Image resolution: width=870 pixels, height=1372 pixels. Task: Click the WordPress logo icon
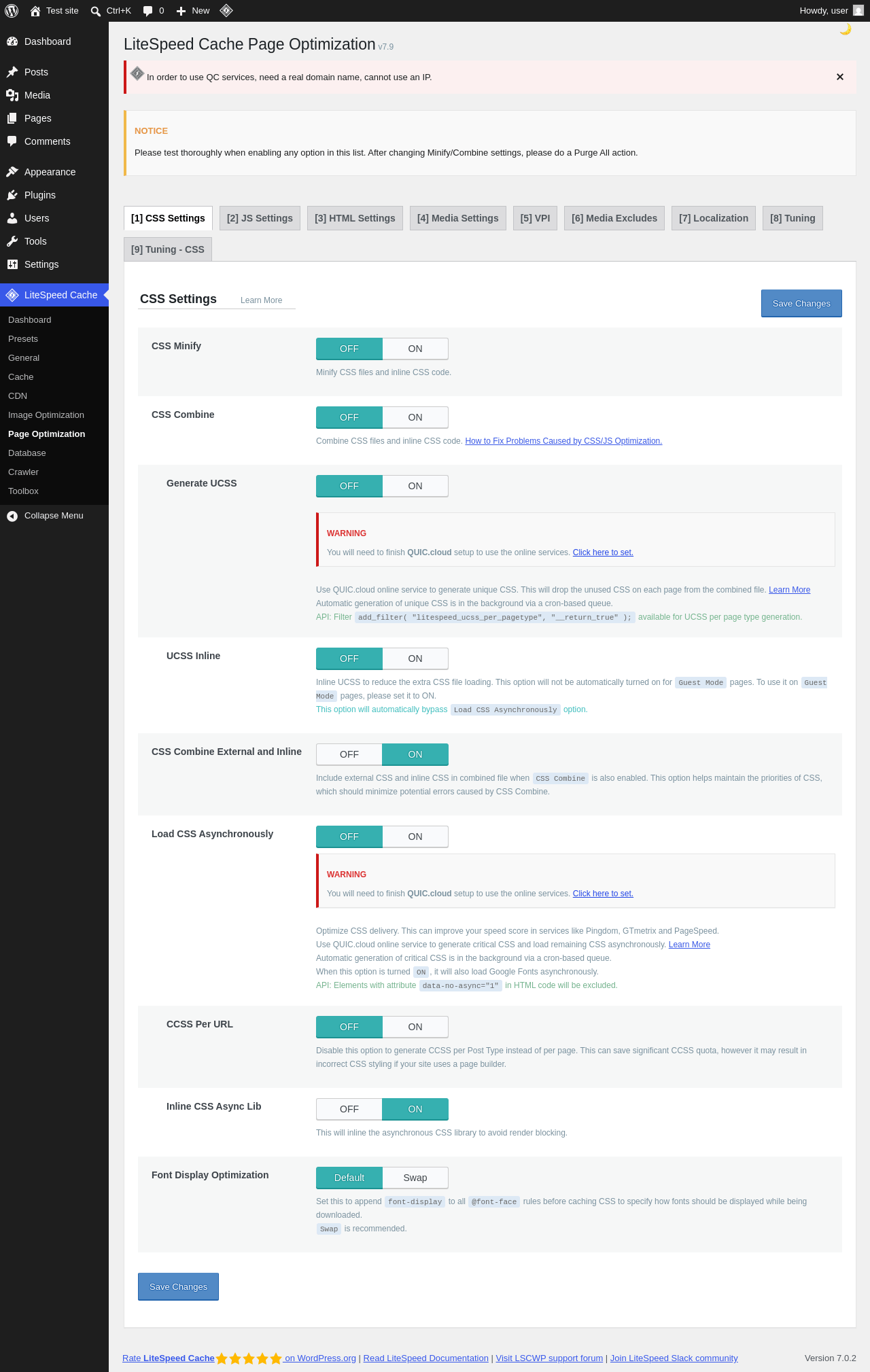point(12,11)
